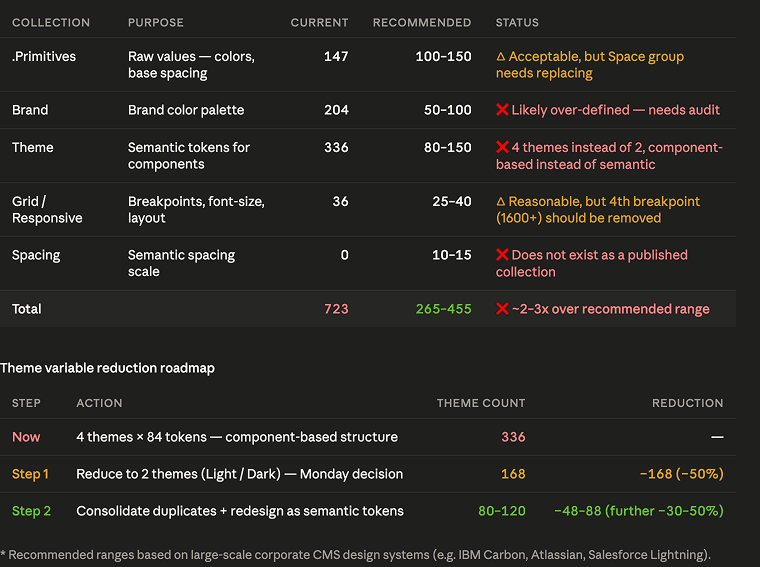Click the CURRENT column header

click(x=319, y=23)
